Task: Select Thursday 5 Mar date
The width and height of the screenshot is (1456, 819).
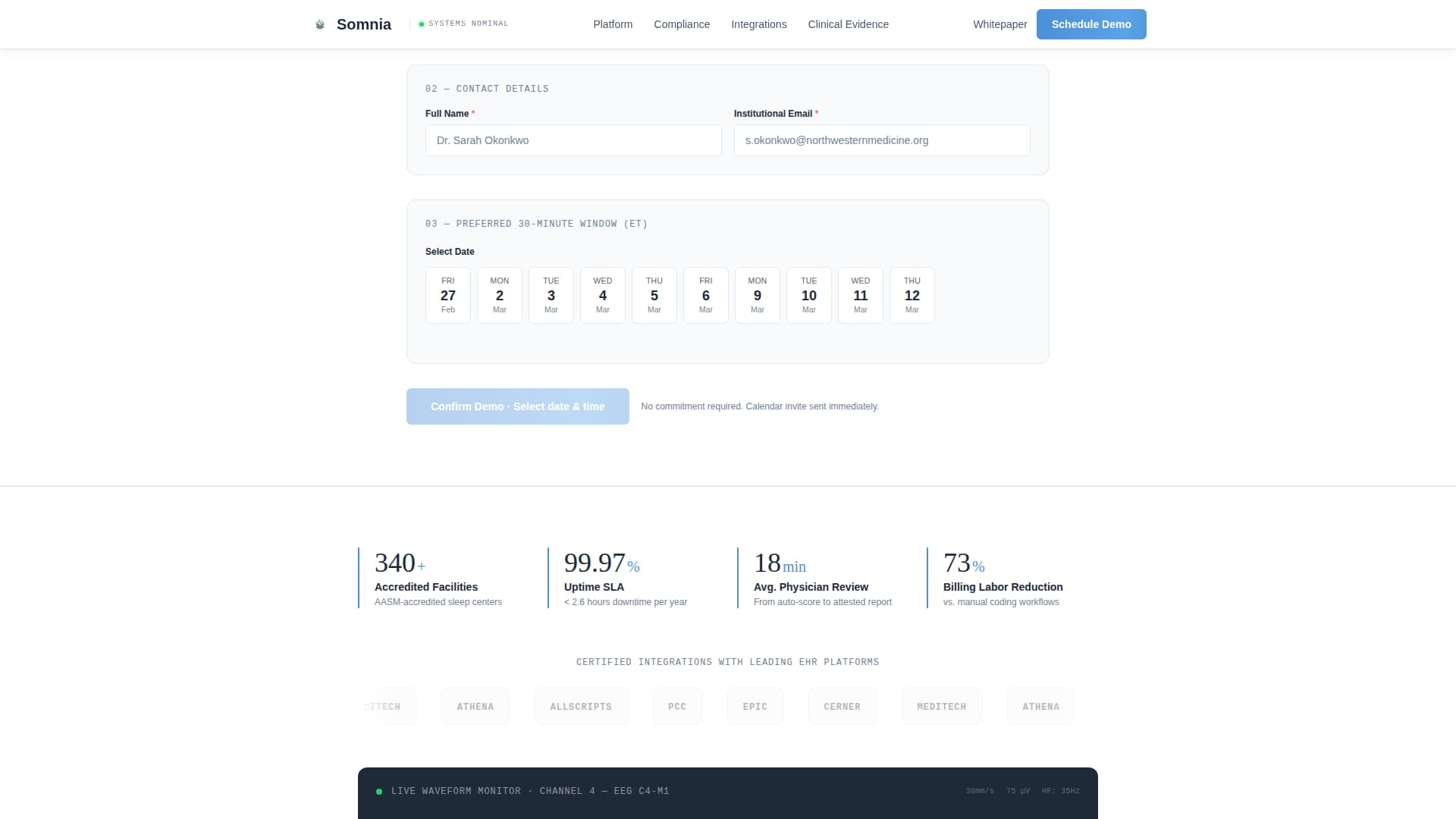Action: pos(654,295)
